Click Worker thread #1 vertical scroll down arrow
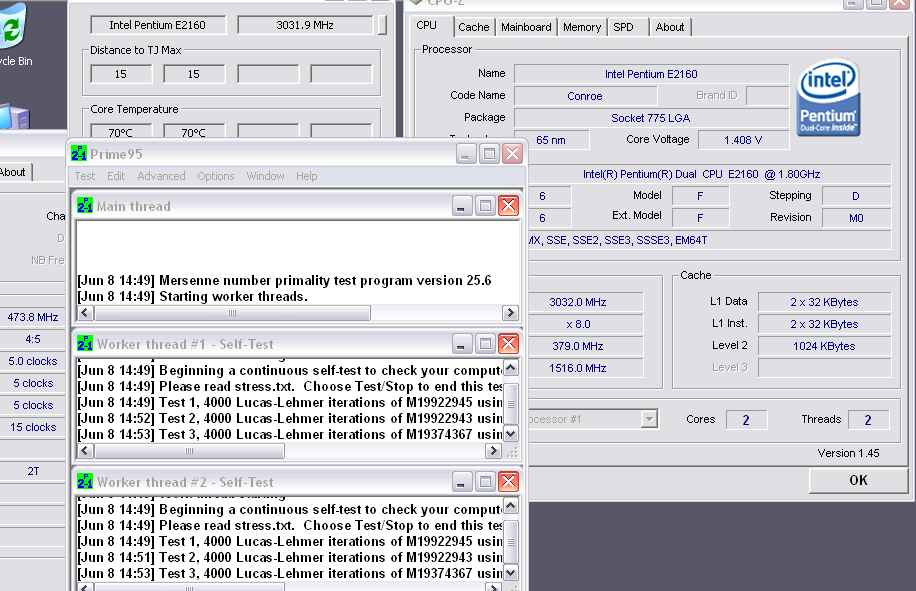 [x=510, y=434]
